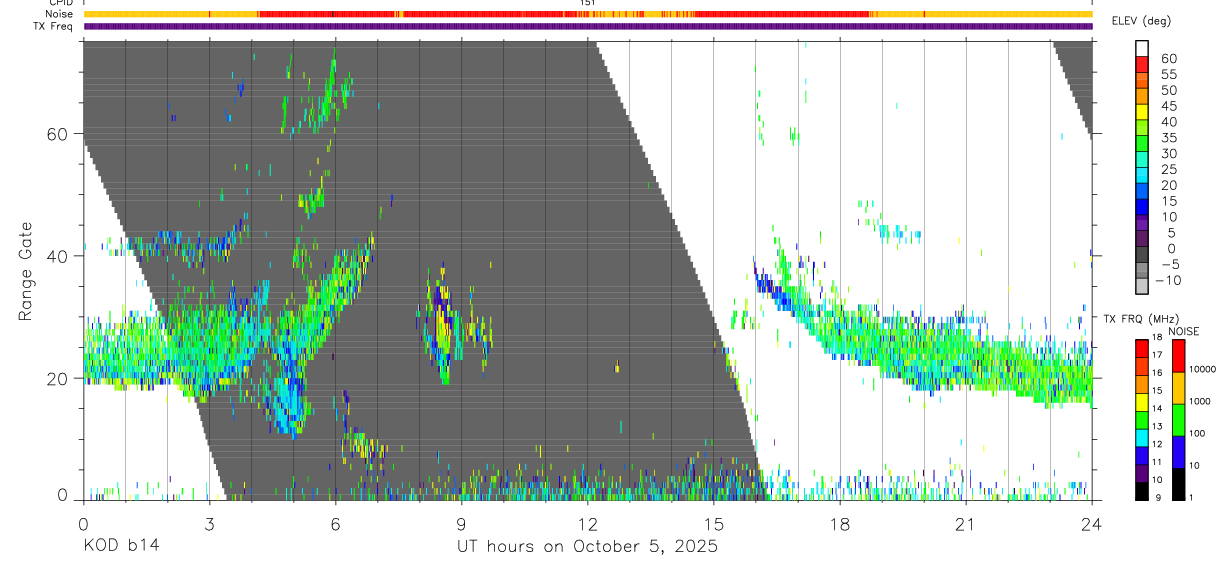Click x-axis tick label '21'

965,525
